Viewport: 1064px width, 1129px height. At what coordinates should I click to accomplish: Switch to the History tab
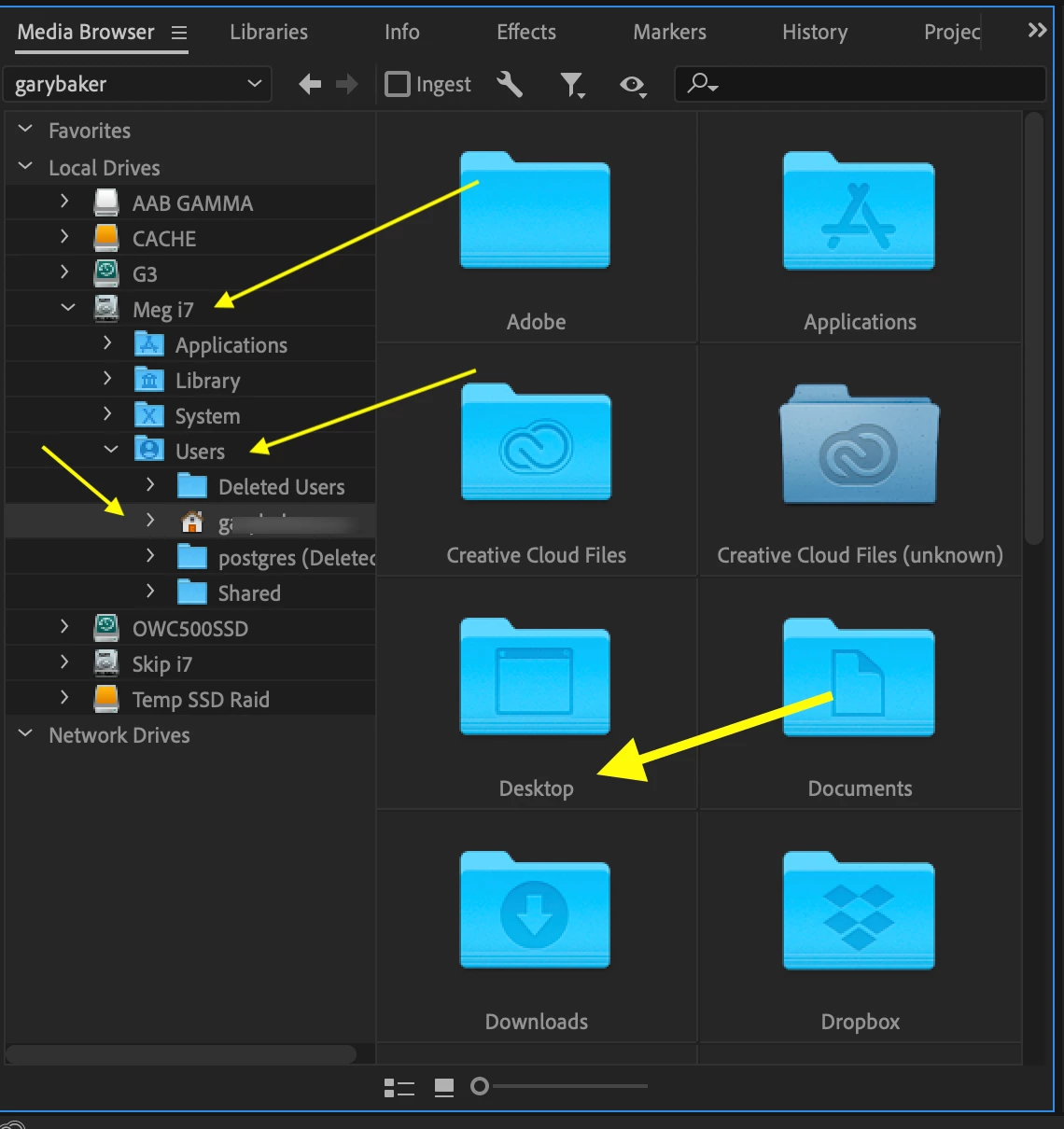(815, 32)
